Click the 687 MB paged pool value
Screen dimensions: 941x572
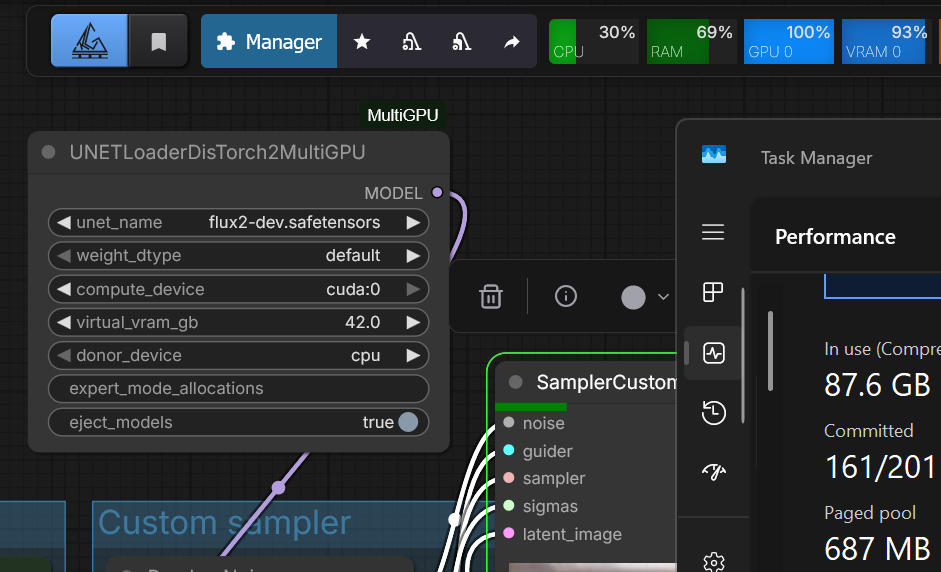tap(877, 549)
